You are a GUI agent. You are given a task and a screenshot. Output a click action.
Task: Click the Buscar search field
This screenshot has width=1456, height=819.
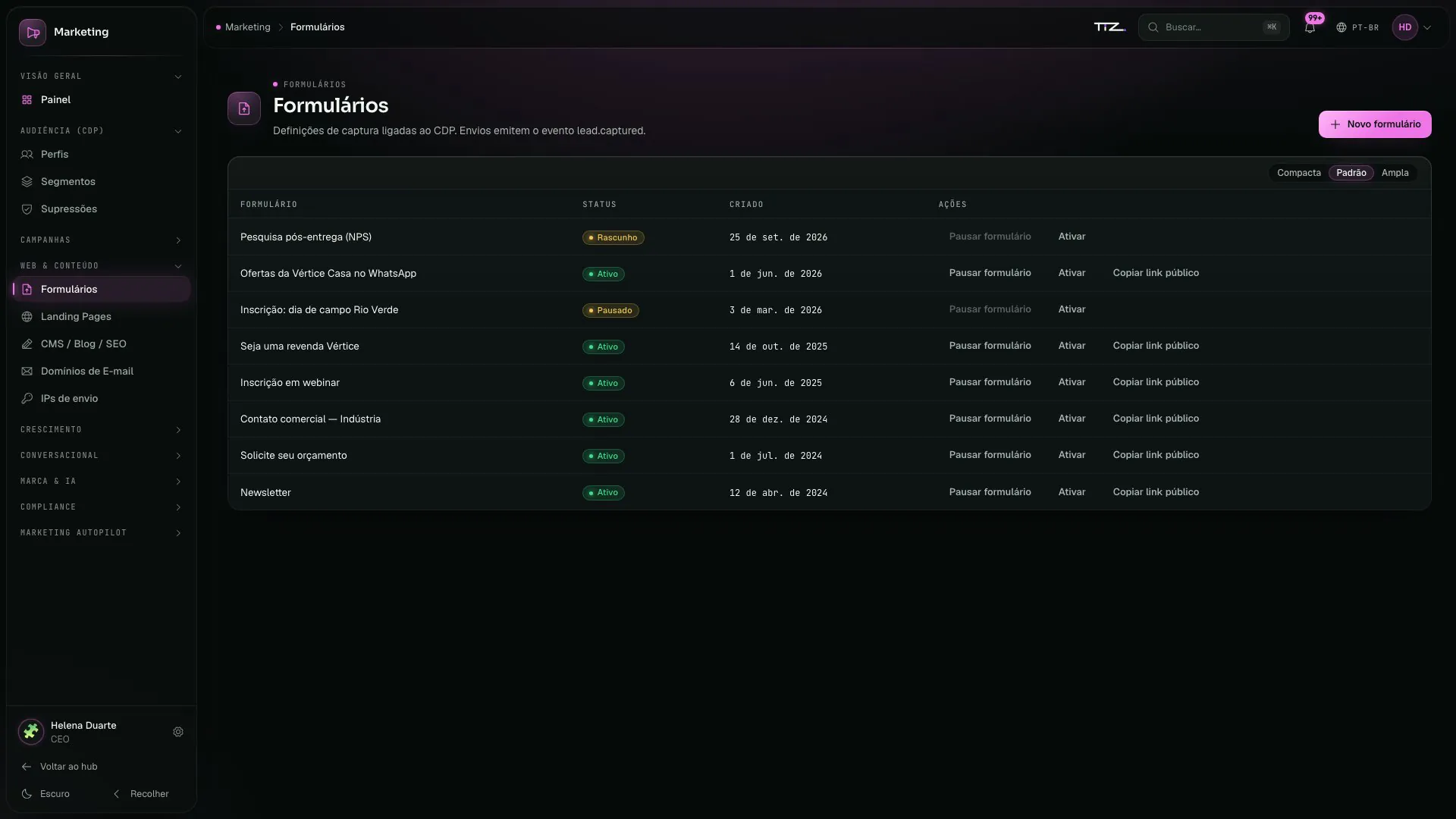(x=1213, y=27)
